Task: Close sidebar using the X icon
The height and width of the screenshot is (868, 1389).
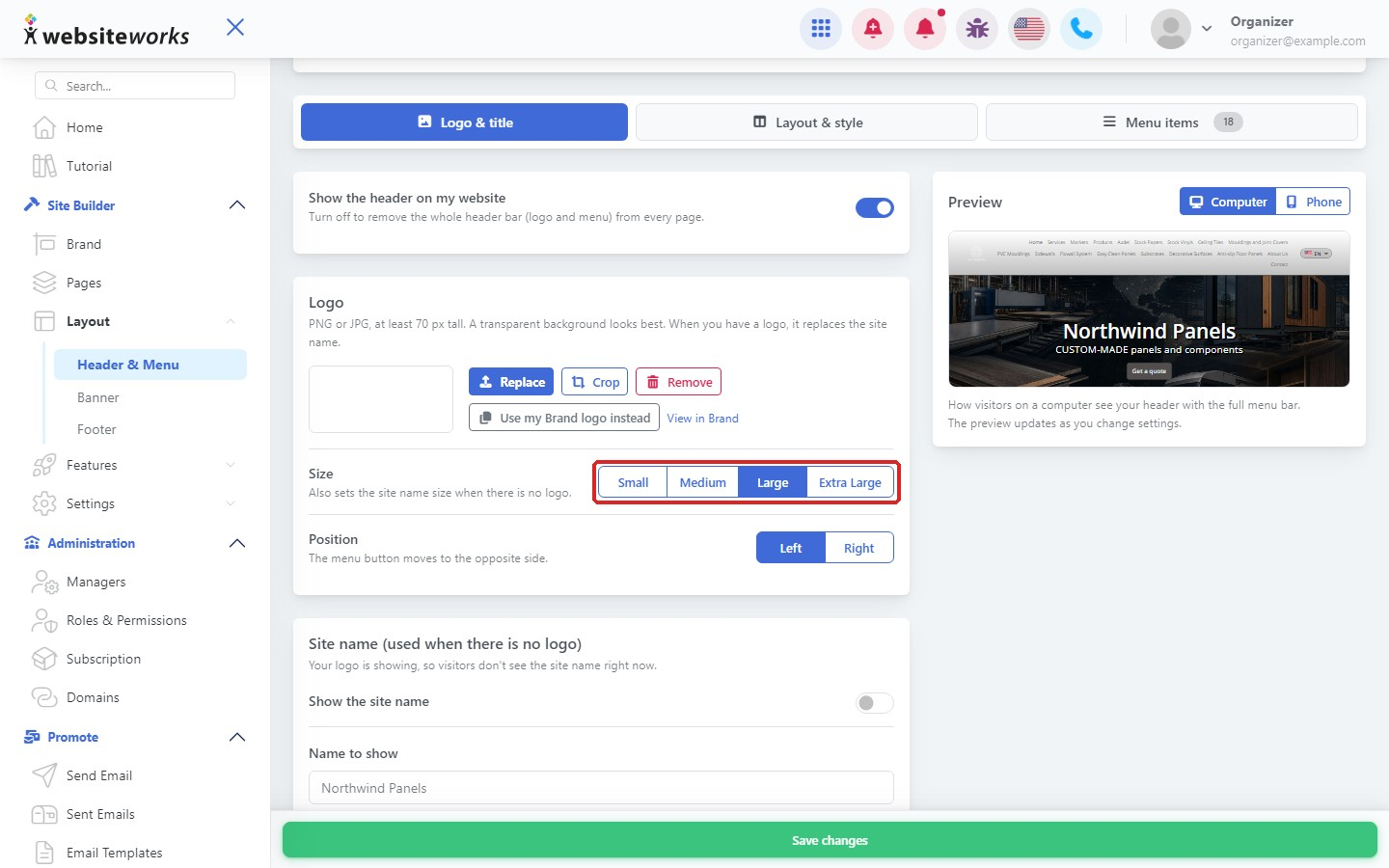Action: coord(235,27)
